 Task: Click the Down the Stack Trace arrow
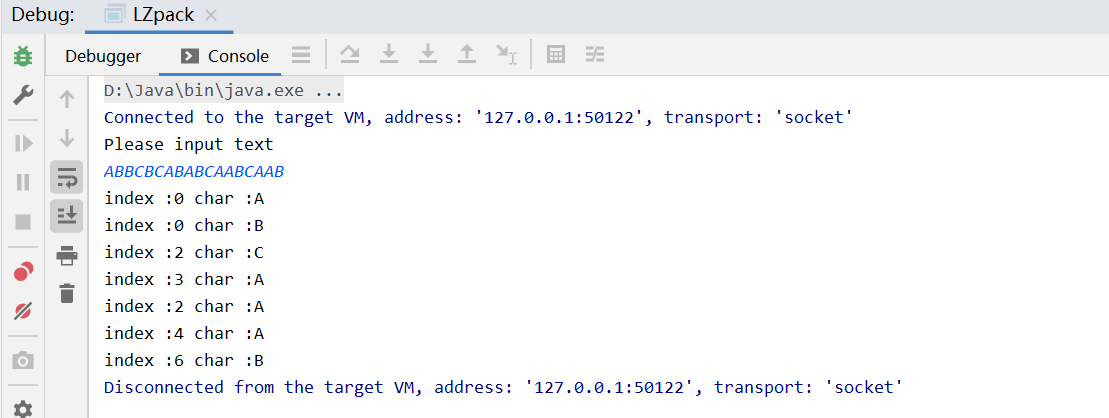[67, 138]
